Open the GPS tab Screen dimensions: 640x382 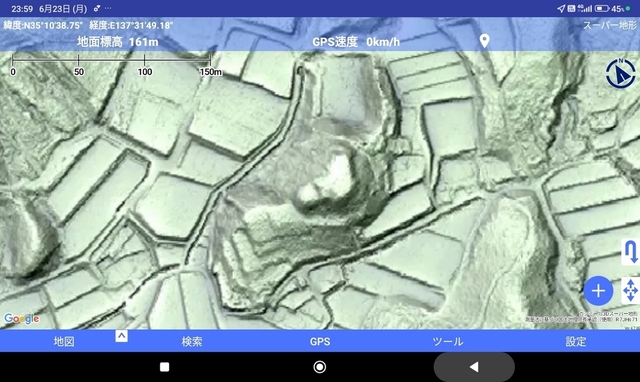(320, 342)
